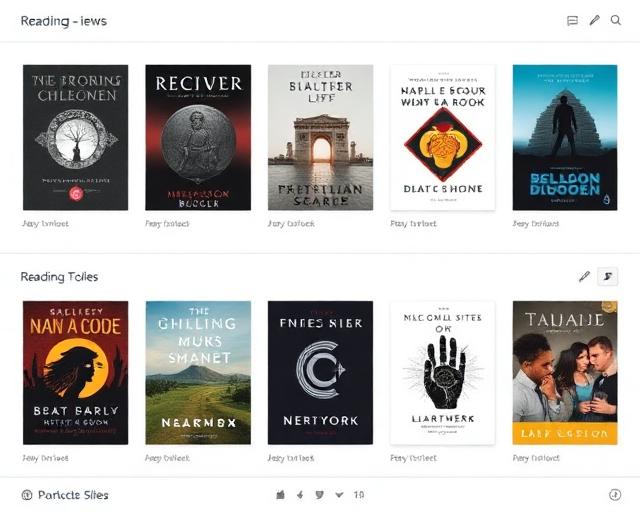Open the LIARTHERK black hand book cover
640x512 pixels.
443,373
